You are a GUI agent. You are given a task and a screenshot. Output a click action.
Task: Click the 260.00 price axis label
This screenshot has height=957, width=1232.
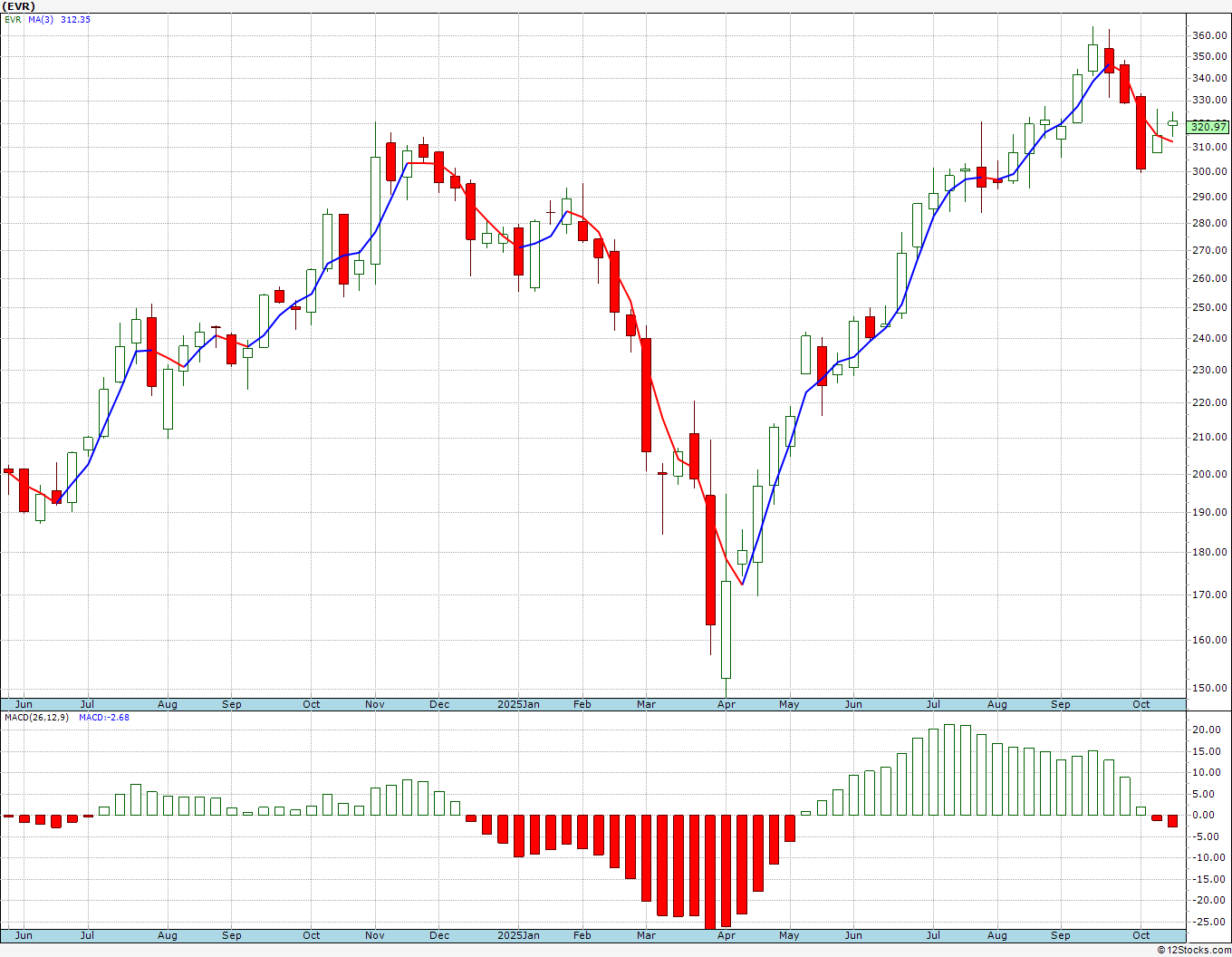click(x=1210, y=278)
